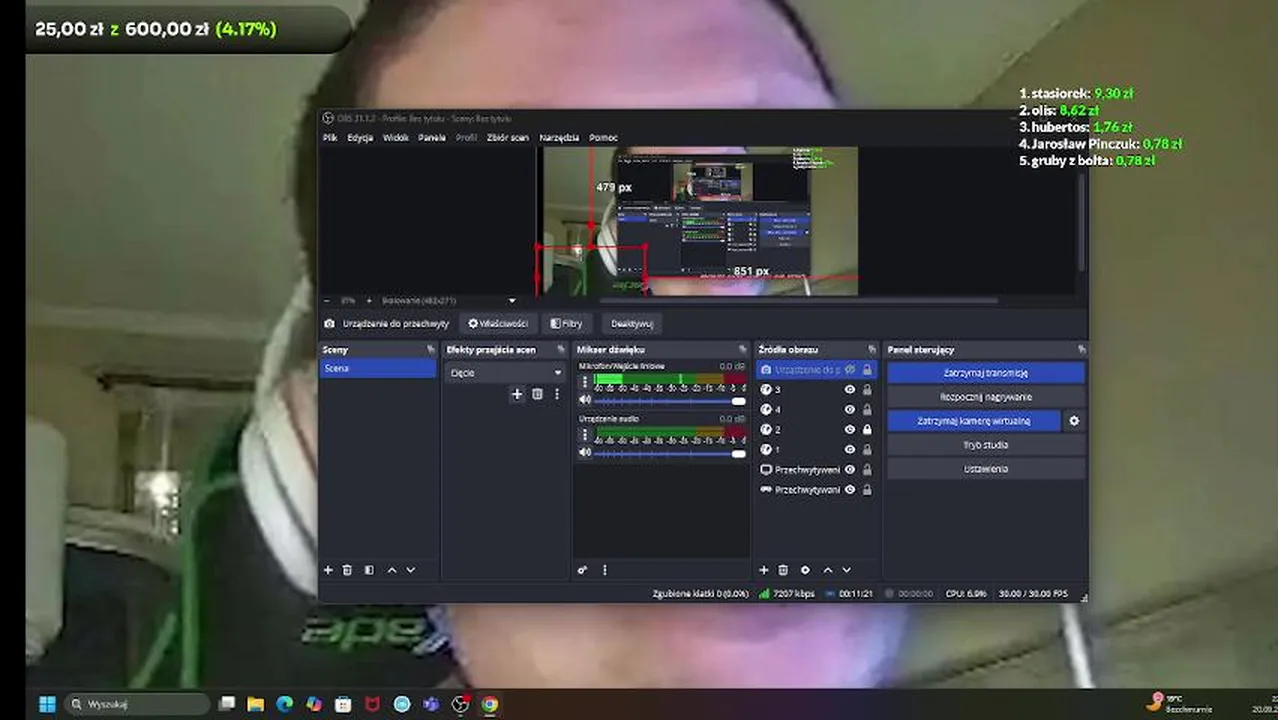Open the Urządzenie audio channel three-dot menu
The height and width of the screenshot is (720, 1278).
(585, 435)
